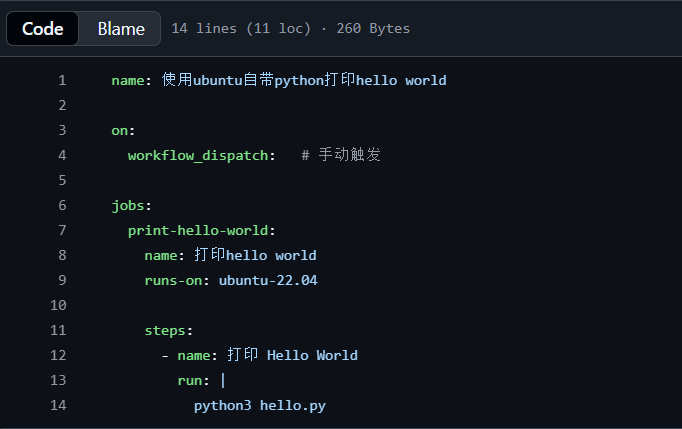This screenshot has width=682, height=429.
Task: Click the file size info '260 Bytes'
Action: (373, 29)
